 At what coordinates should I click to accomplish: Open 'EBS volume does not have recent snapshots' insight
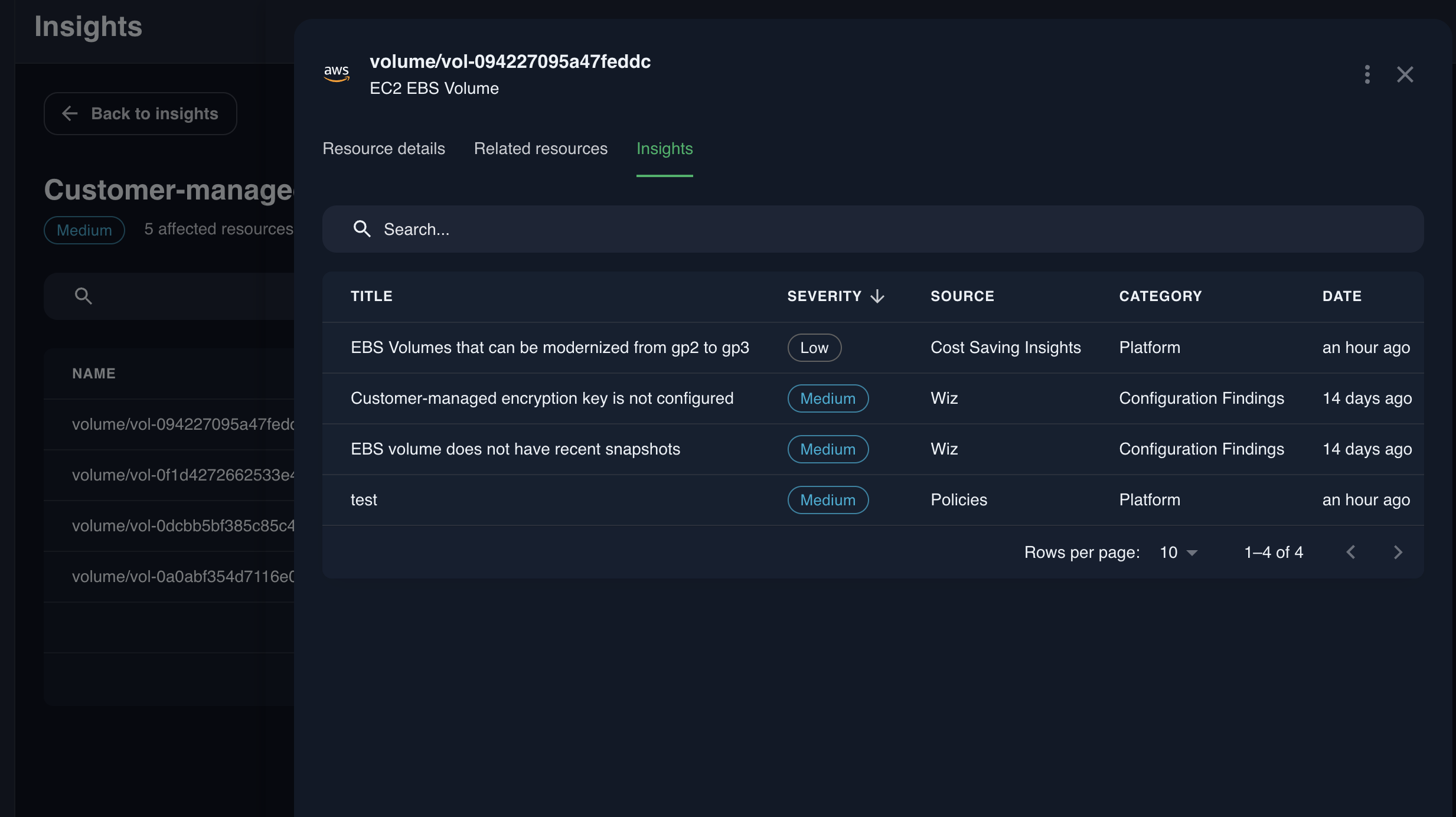[x=515, y=449]
